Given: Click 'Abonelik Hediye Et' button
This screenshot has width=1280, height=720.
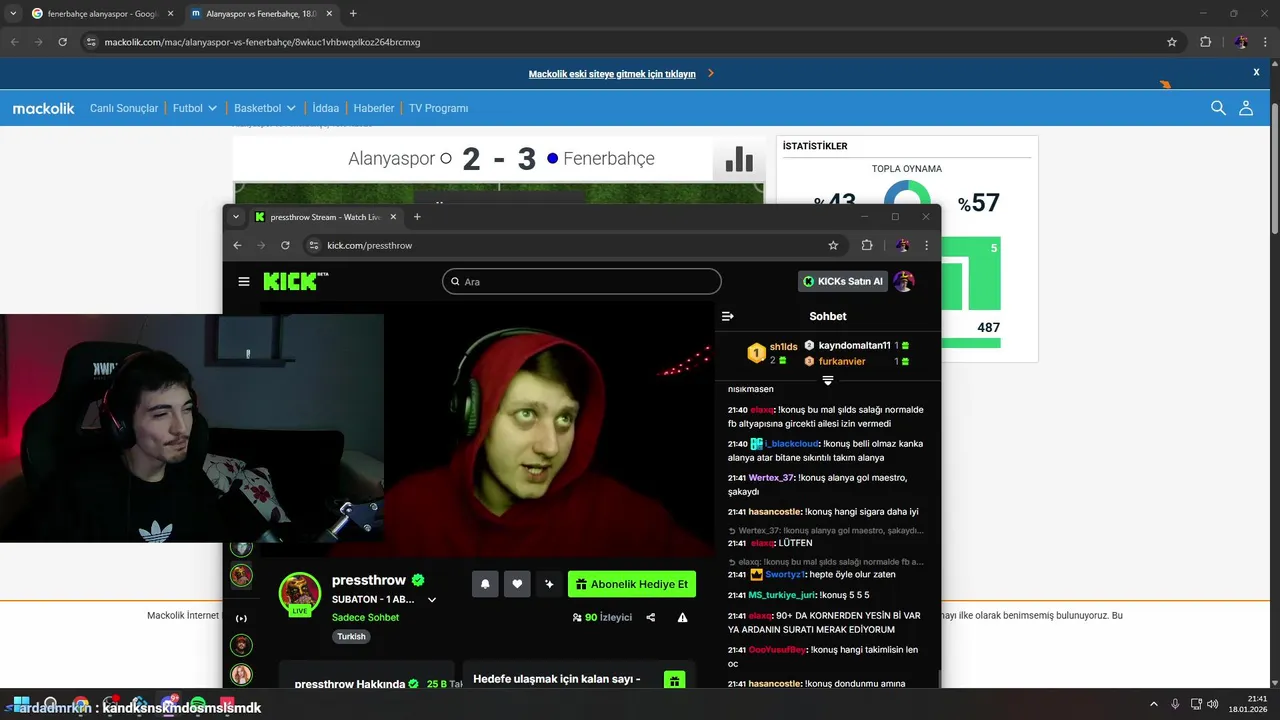Looking at the screenshot, I should 632,584.
